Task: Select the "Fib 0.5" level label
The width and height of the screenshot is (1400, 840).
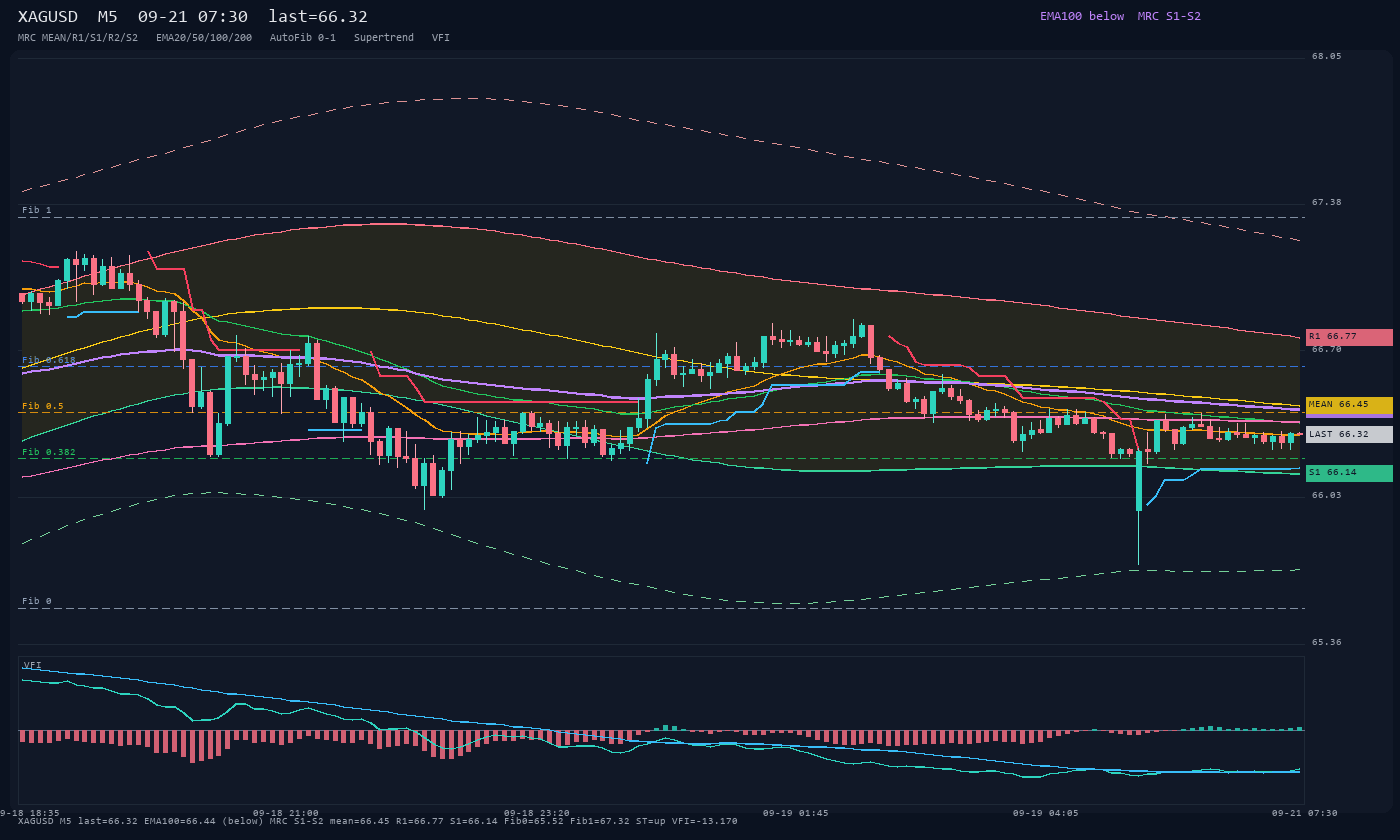Action: click(43, 406)
